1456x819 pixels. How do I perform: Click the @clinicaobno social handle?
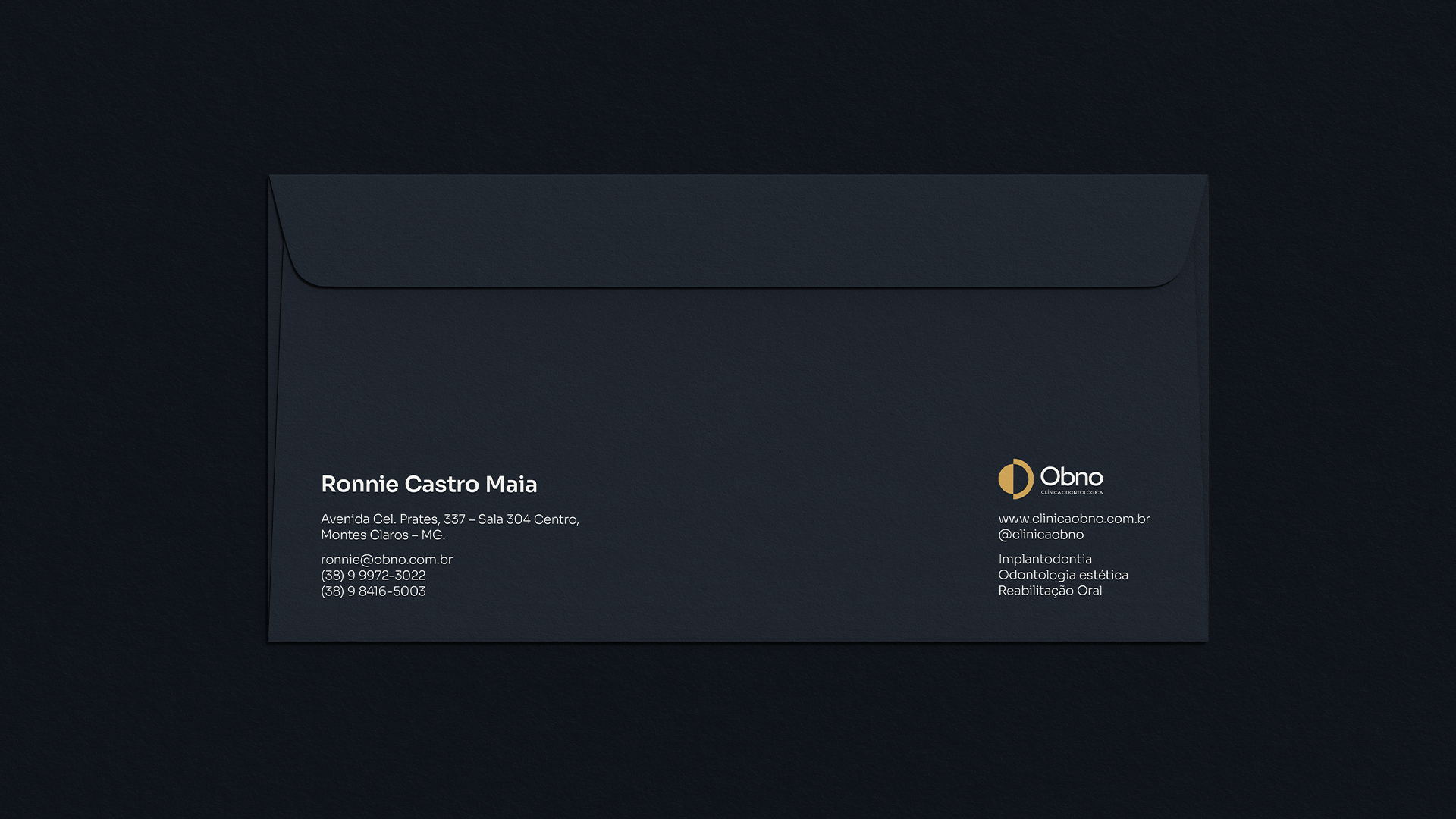[x=1040, y=535]
